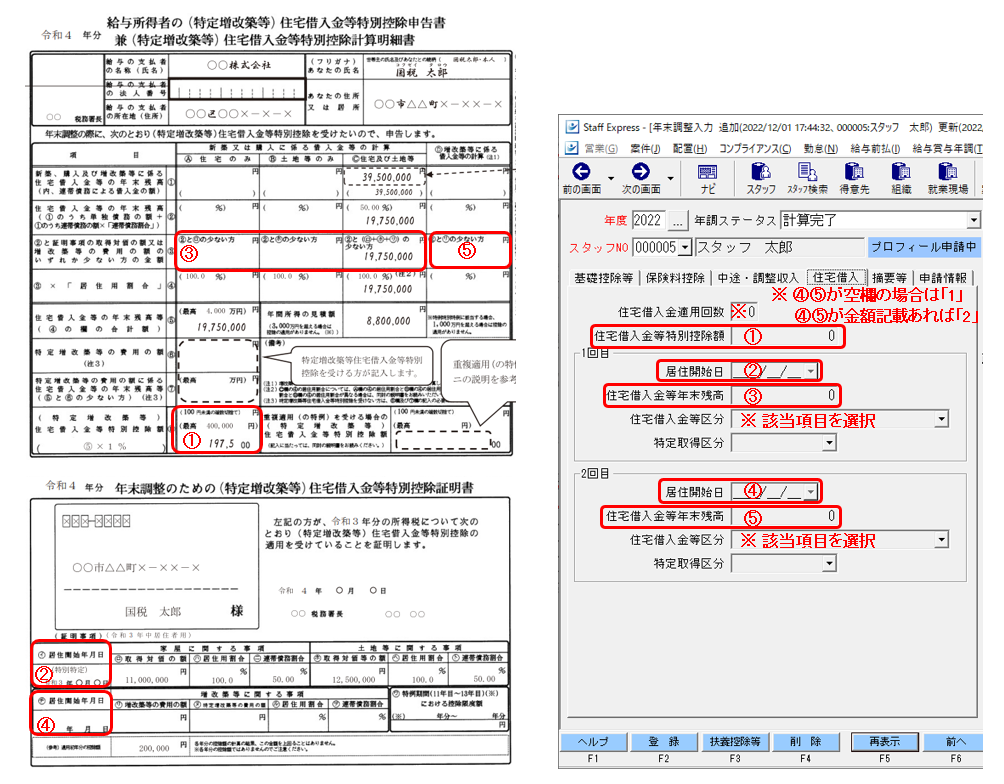Open the 年調ステータス dropdown
The height and width of the screenshot is (784, 1004).
973,220
